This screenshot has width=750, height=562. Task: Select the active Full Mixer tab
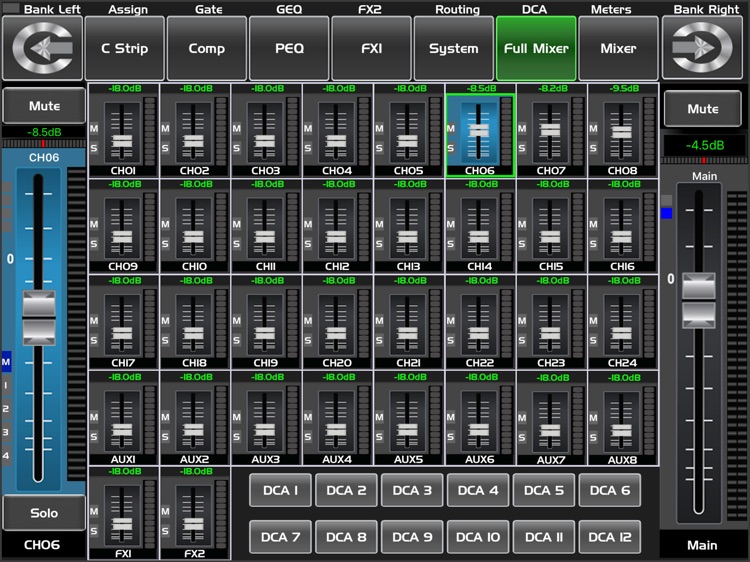coord(536,48)
